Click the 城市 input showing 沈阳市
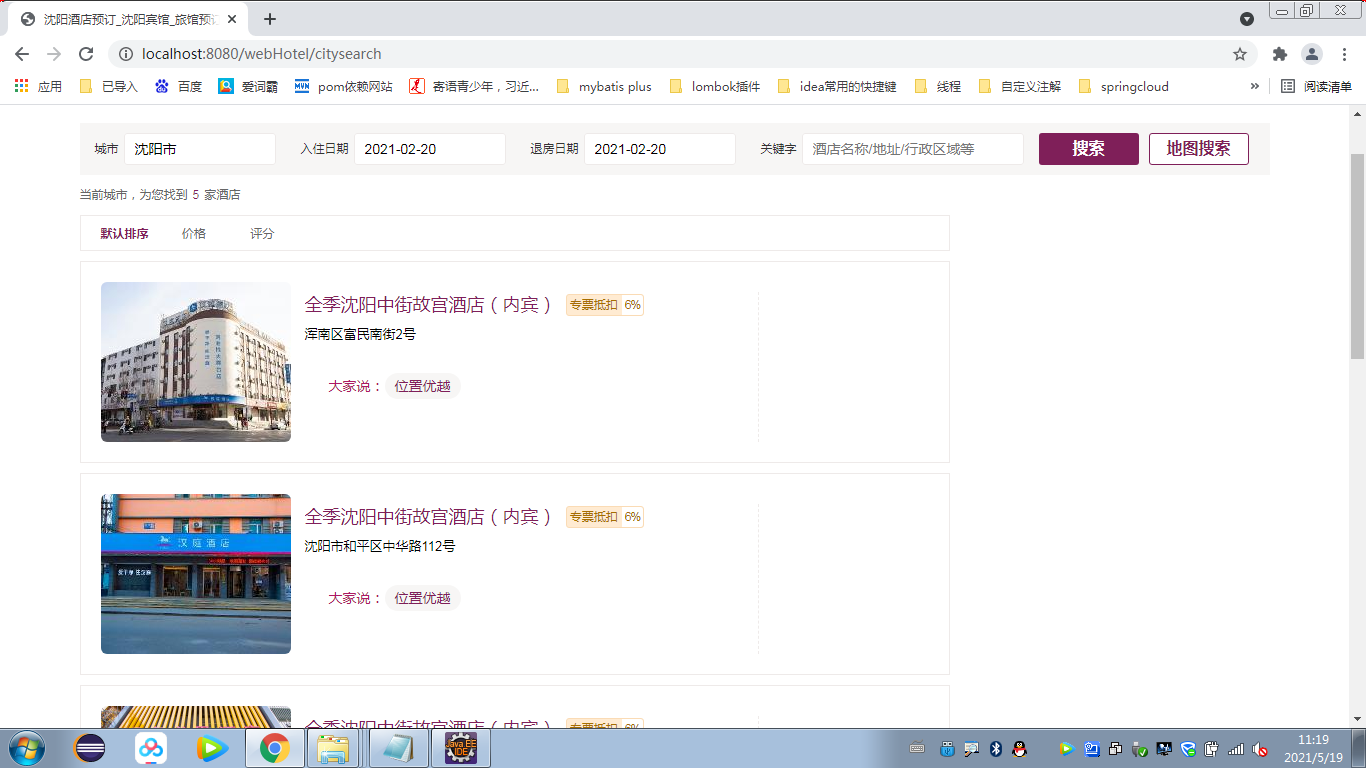 200,149
